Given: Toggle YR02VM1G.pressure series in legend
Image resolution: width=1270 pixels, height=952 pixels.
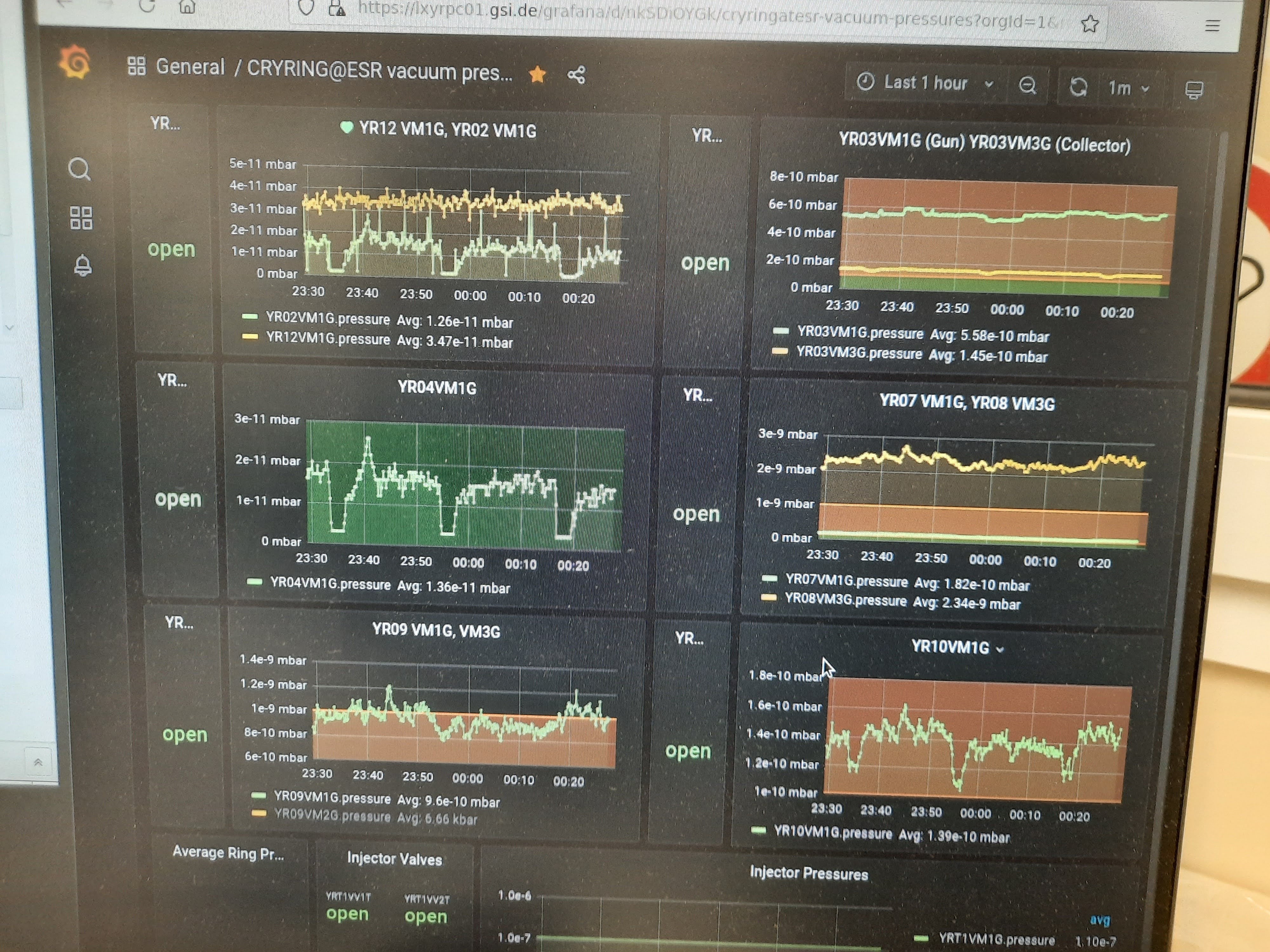Looking at the screenshot, I should (x=328, y=318).
